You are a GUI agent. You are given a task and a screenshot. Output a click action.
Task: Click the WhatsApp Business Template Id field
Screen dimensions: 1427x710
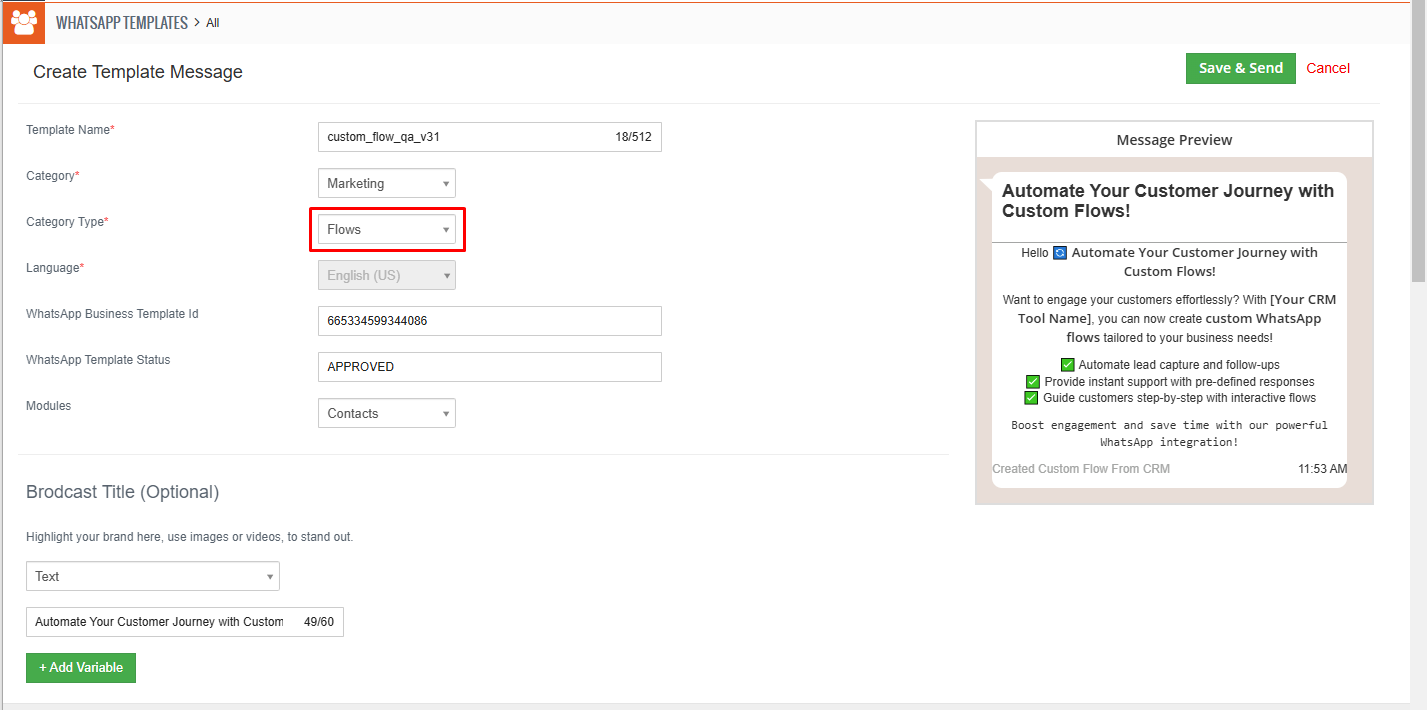pyautogui.click(x=490, y=321)
